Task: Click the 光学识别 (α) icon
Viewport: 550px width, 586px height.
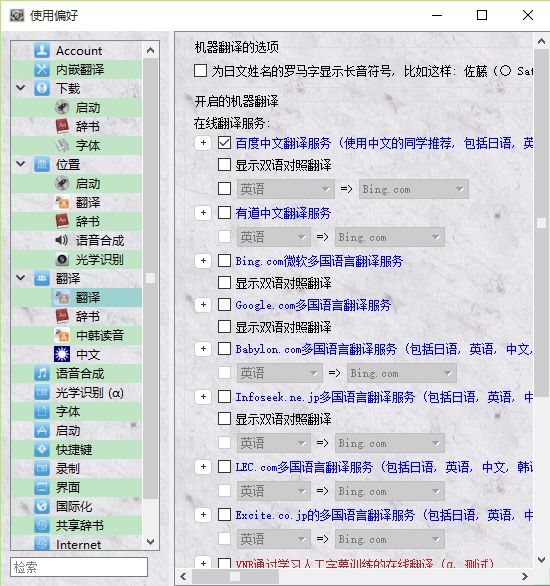Action: tap(41, 392)
